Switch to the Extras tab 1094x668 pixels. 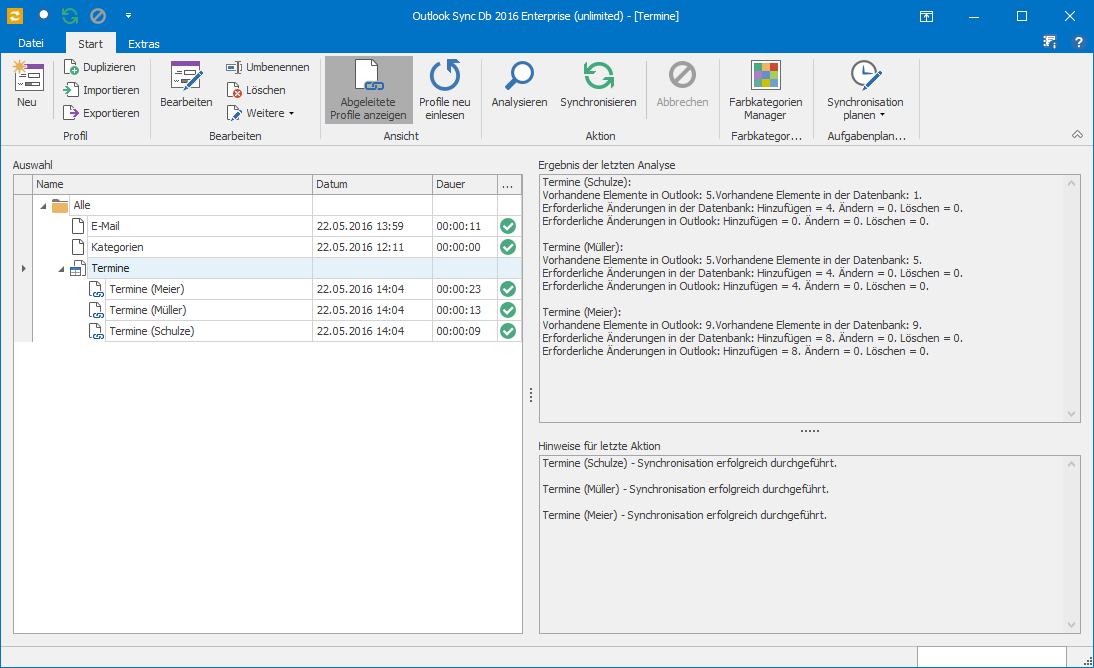144,43
